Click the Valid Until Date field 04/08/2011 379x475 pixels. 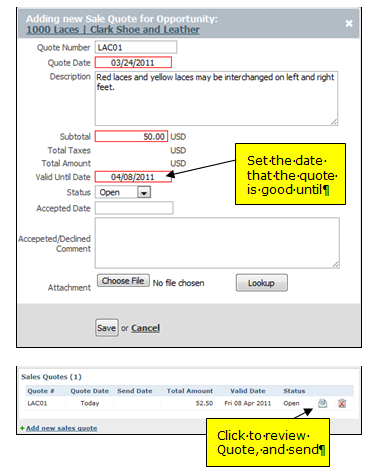[133, 177]
